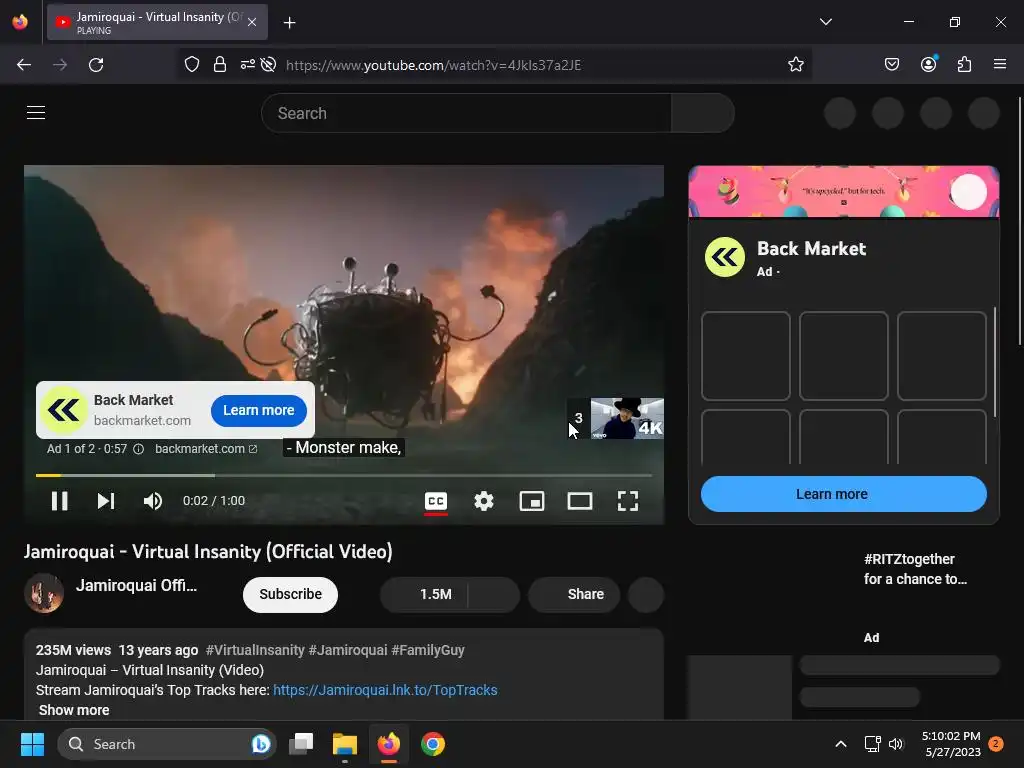Show hidden system tray icons chevron
Screen dimensions: 1024x768
pyautogui.click(x=840, y=744)
